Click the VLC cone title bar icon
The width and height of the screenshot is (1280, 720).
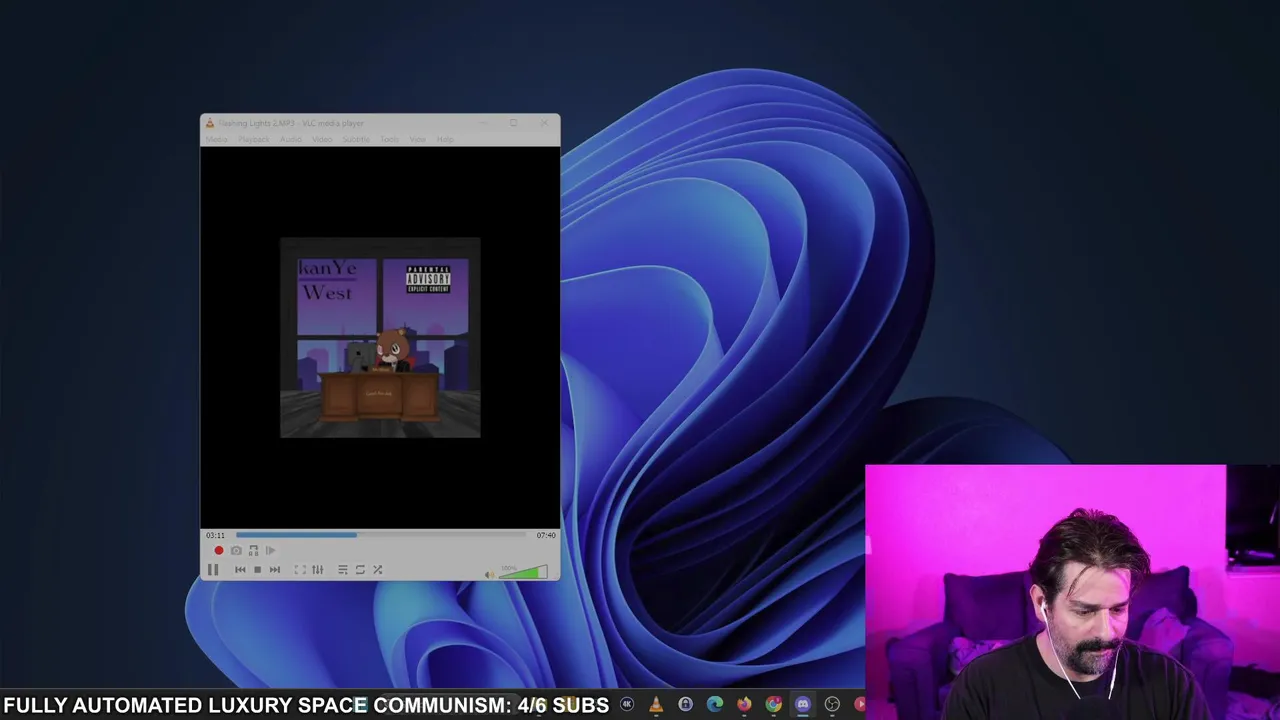click(x=209, y=123)
